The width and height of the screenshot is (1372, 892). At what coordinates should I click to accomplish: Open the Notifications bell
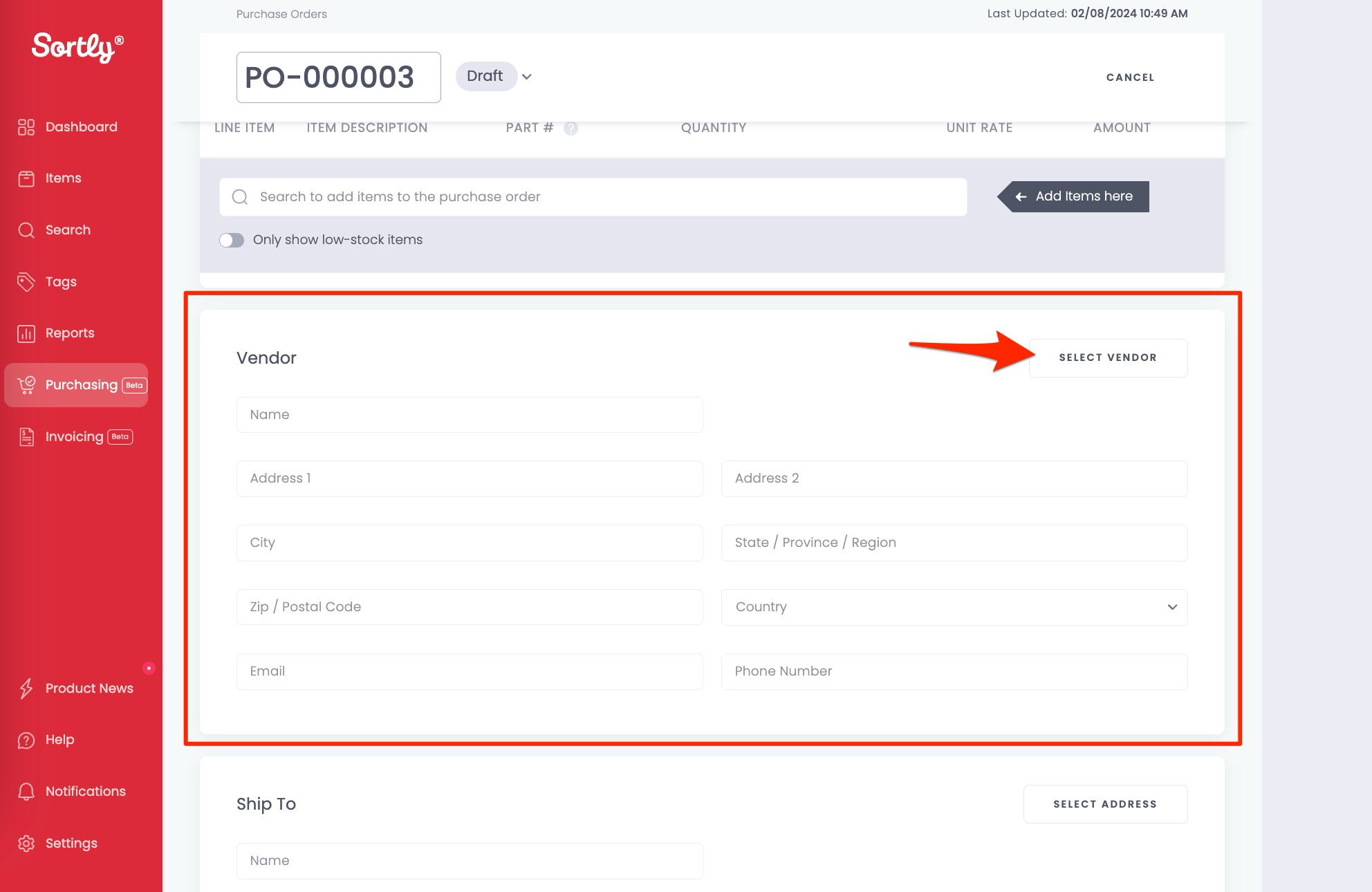coord(84,791)
